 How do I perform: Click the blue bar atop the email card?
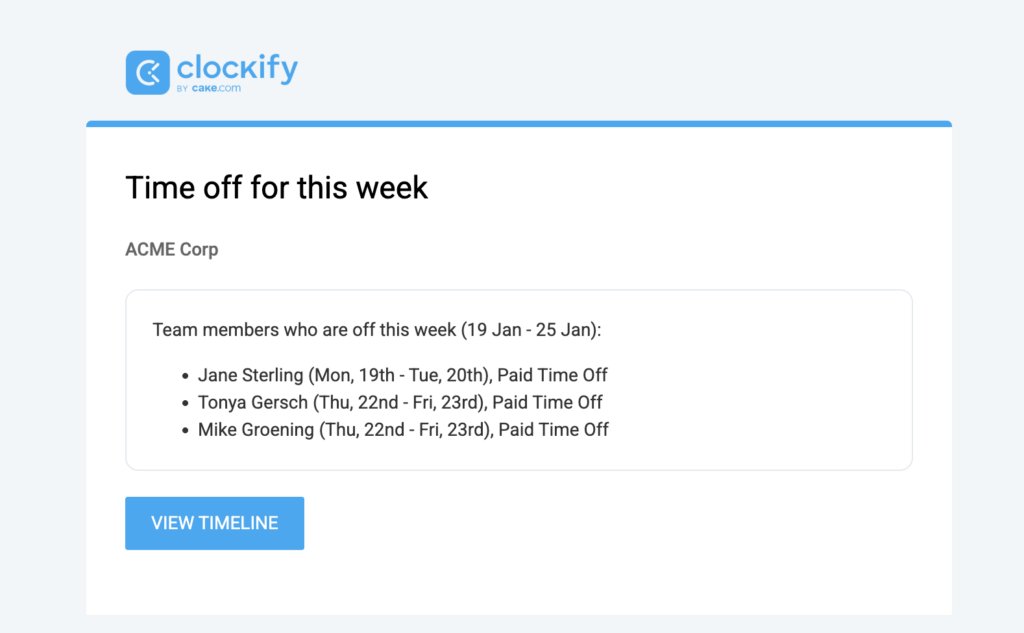tap(518, 124)
